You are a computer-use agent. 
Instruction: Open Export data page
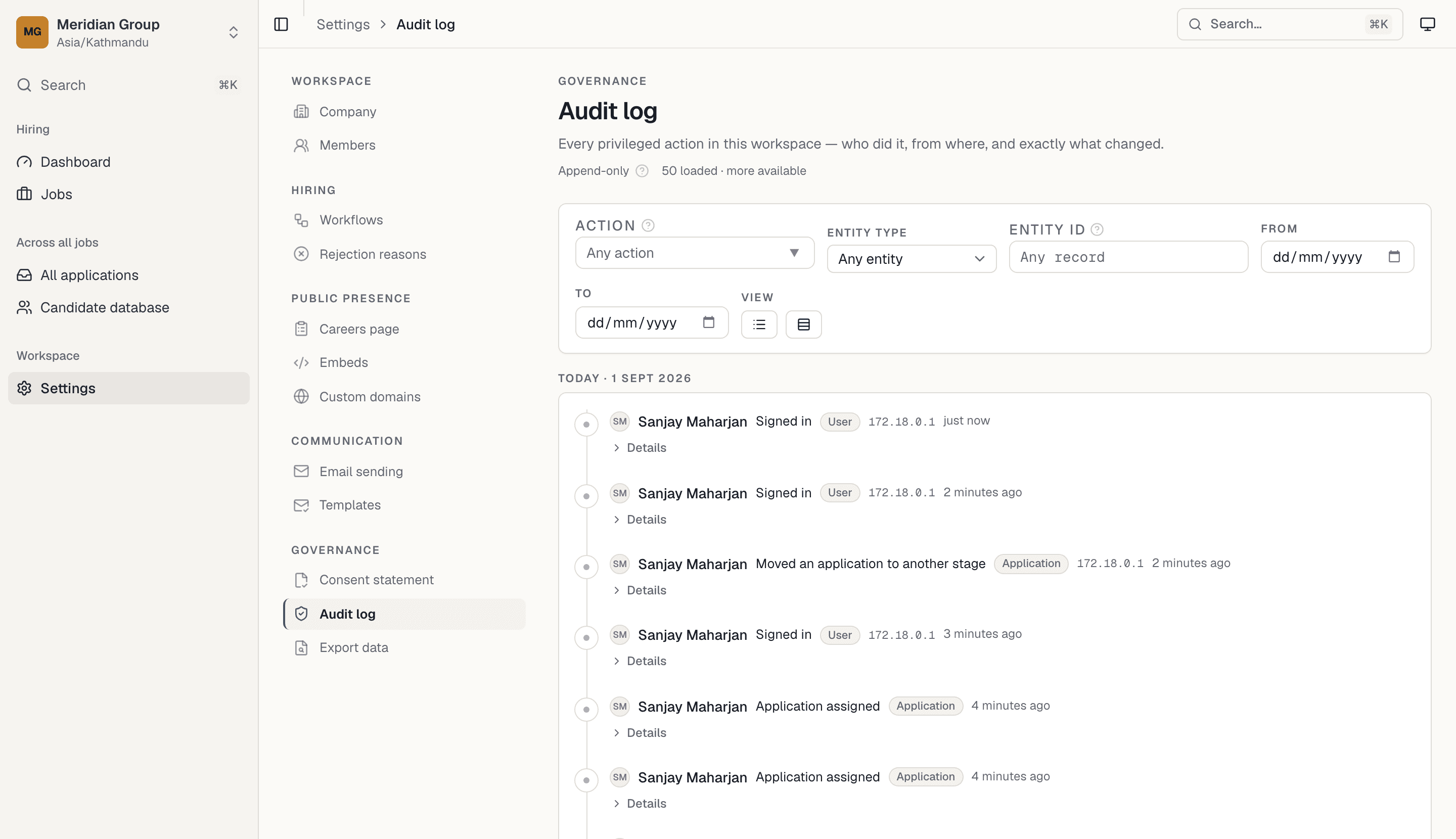tap(404, 647)
